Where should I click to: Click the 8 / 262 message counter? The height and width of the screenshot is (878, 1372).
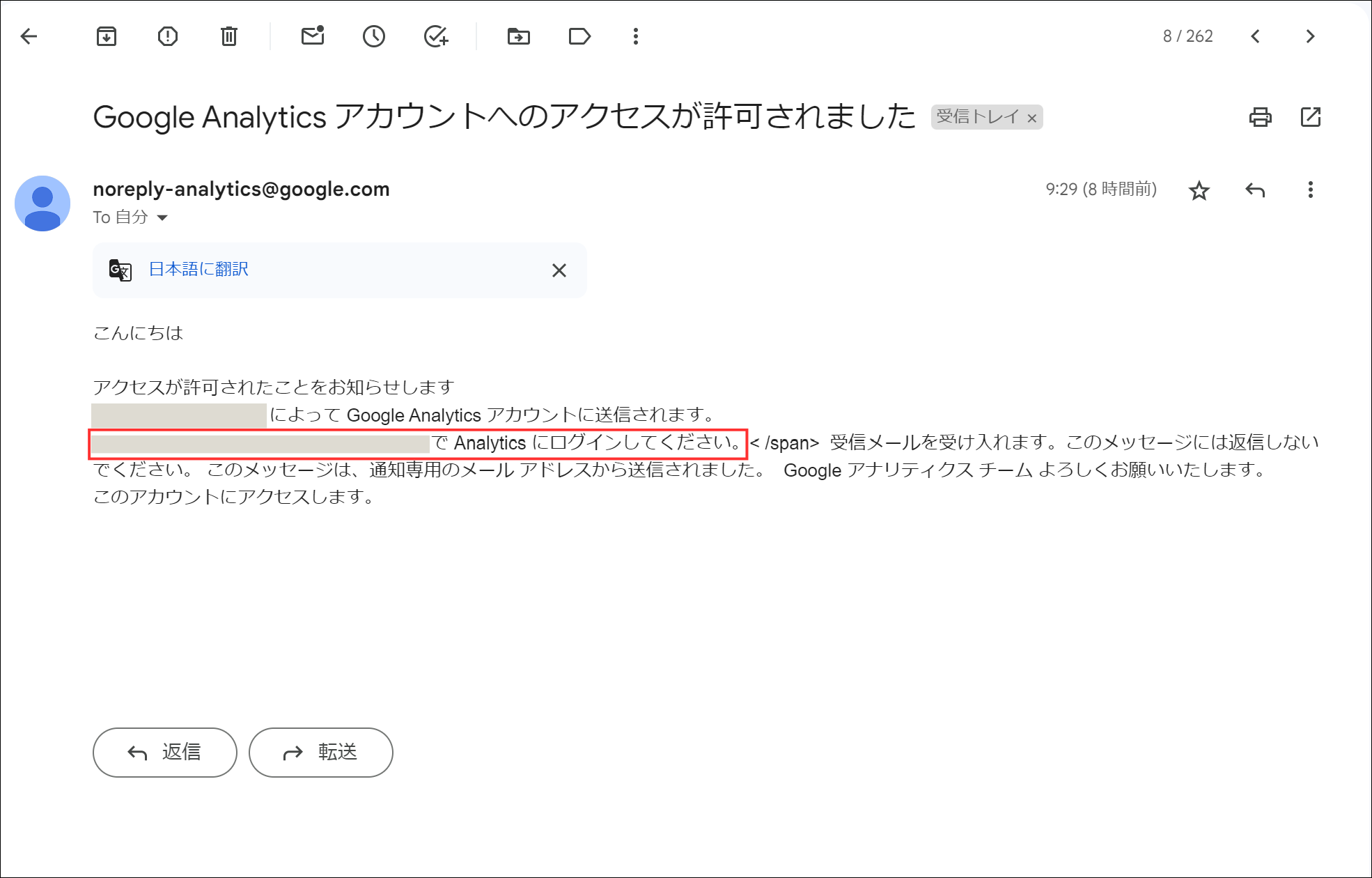(x=1188, y=36)
